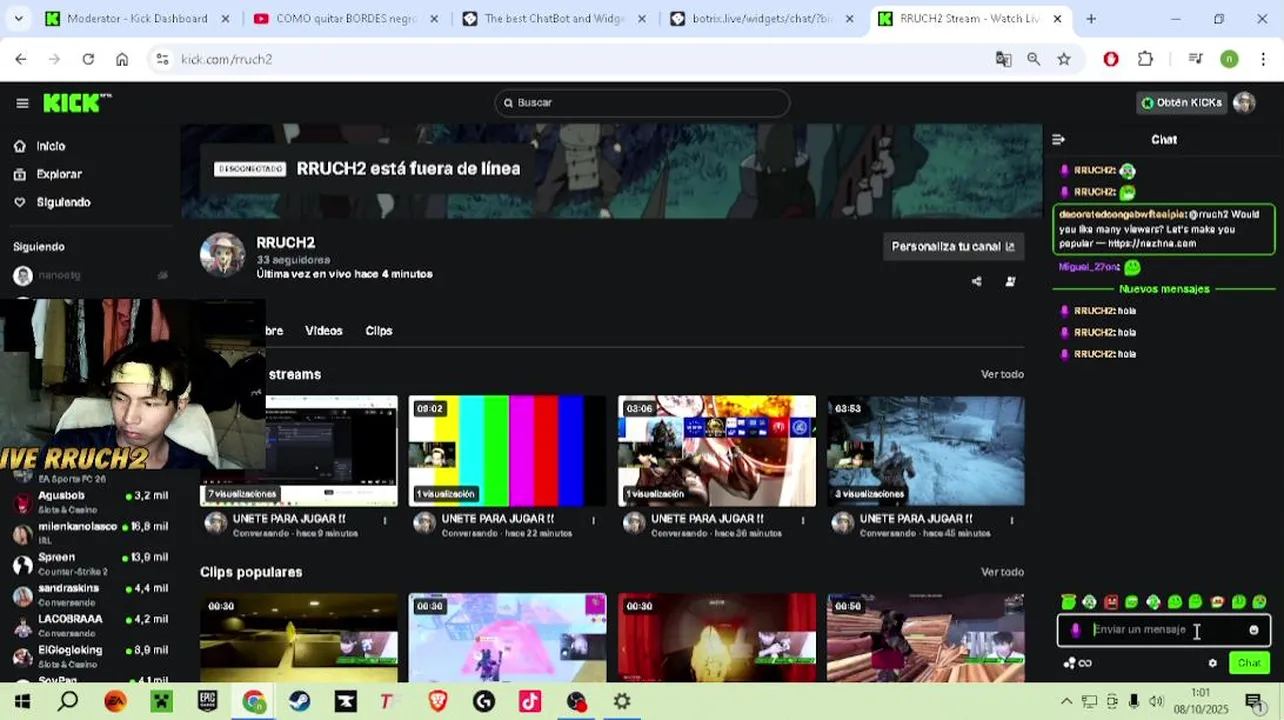Click the purple identity badge in message box
The width and height of the screenshot is (1284, 720).
1075,630
